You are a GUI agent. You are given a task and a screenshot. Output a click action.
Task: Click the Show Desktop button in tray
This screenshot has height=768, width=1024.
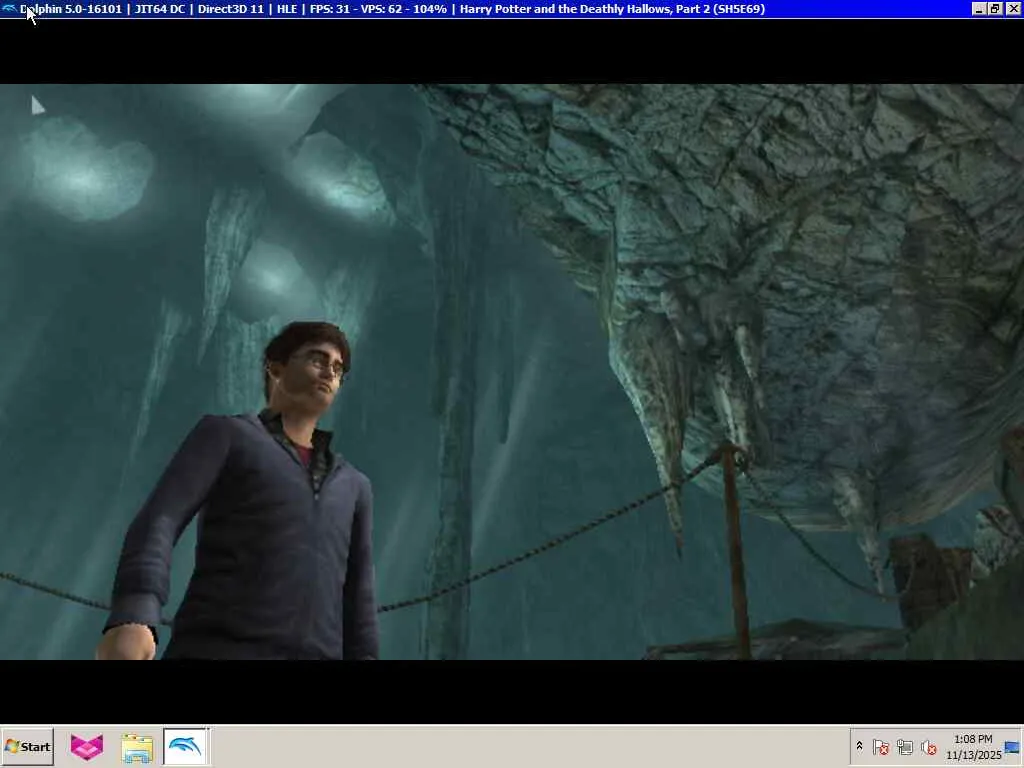[1014, 746]
